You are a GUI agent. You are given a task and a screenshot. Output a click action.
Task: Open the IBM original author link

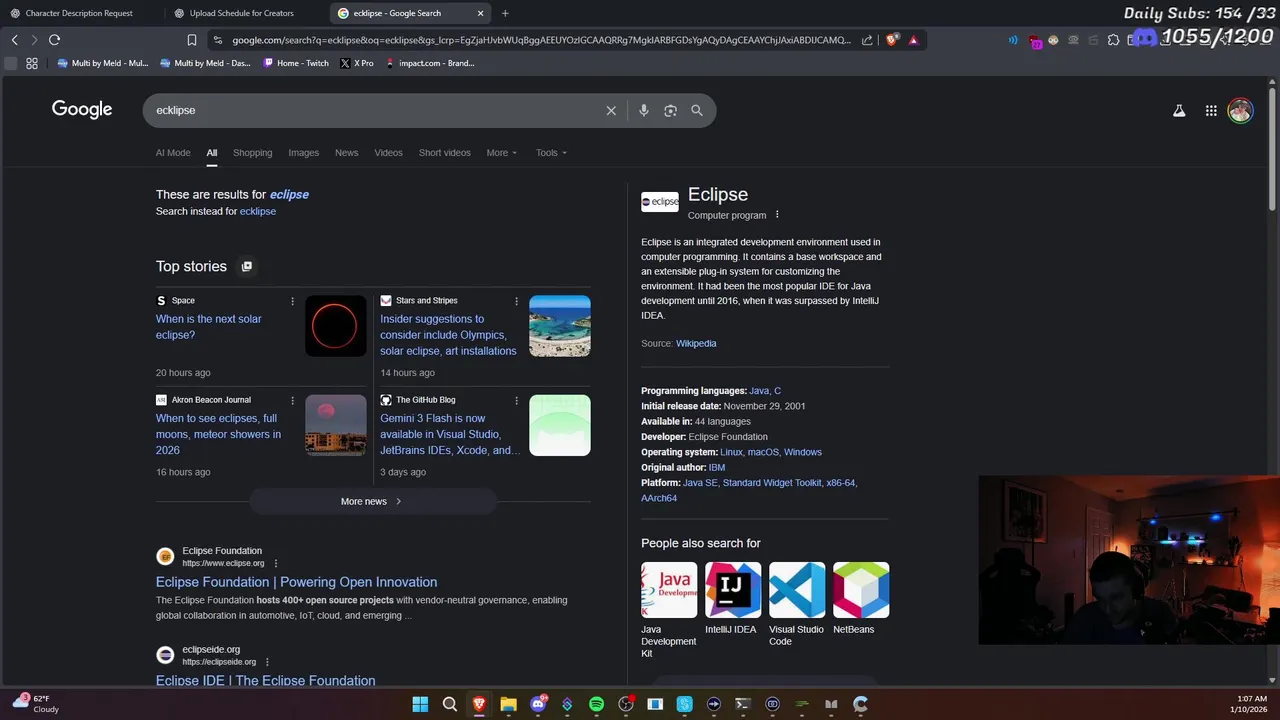pos(716,467)
